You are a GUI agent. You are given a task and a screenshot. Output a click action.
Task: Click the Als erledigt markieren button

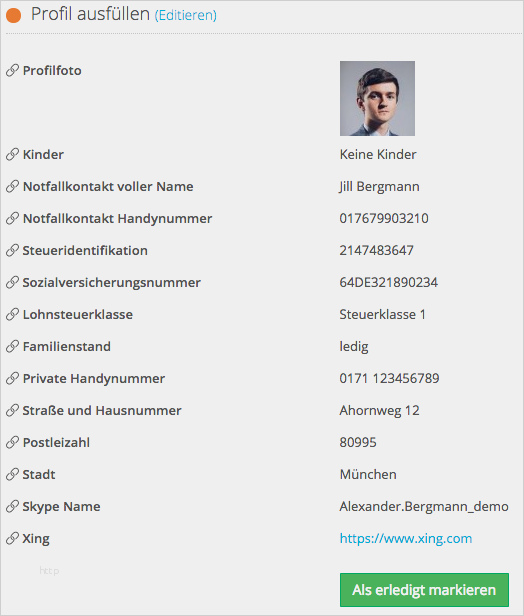pos(424,590)
